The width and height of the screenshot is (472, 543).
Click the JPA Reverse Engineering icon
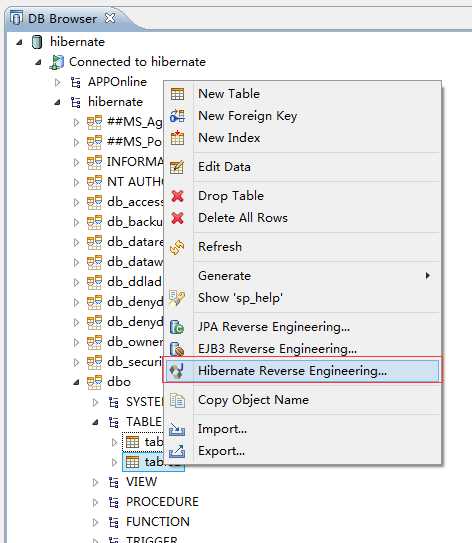[177, 327]
